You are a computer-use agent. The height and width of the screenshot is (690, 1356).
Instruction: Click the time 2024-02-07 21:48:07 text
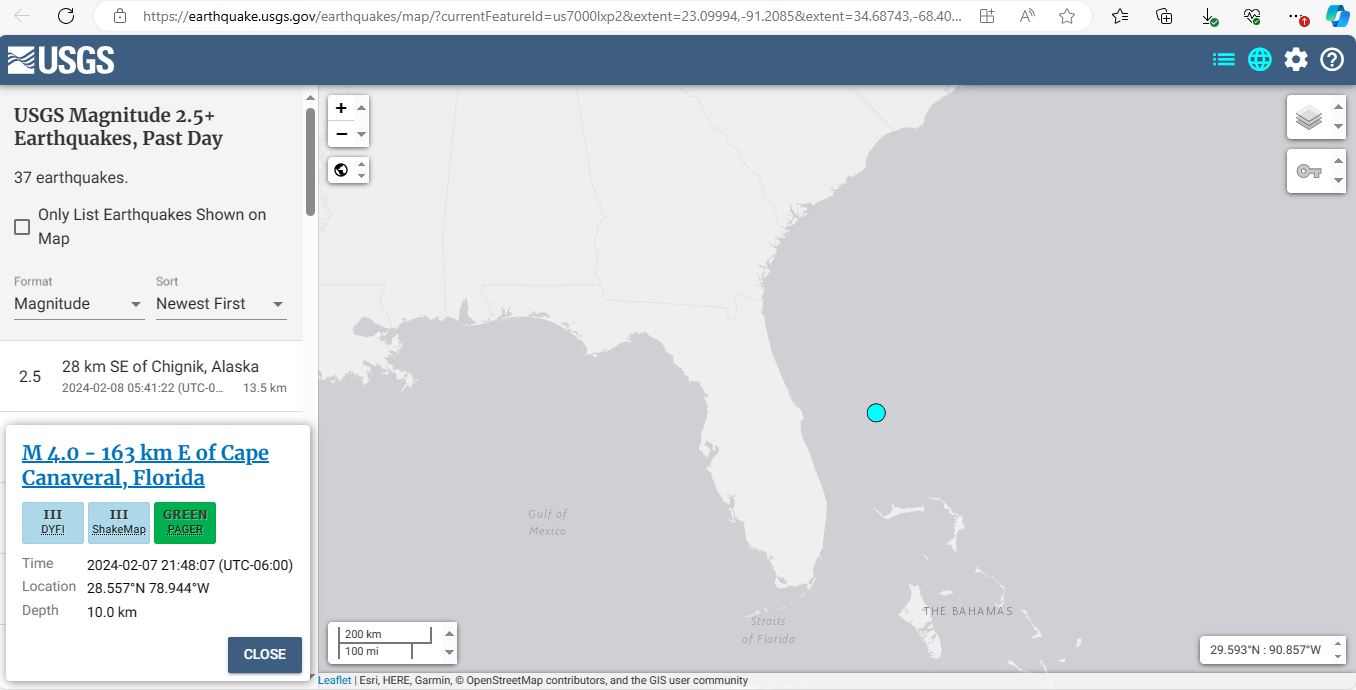click(x=190, y=565)
